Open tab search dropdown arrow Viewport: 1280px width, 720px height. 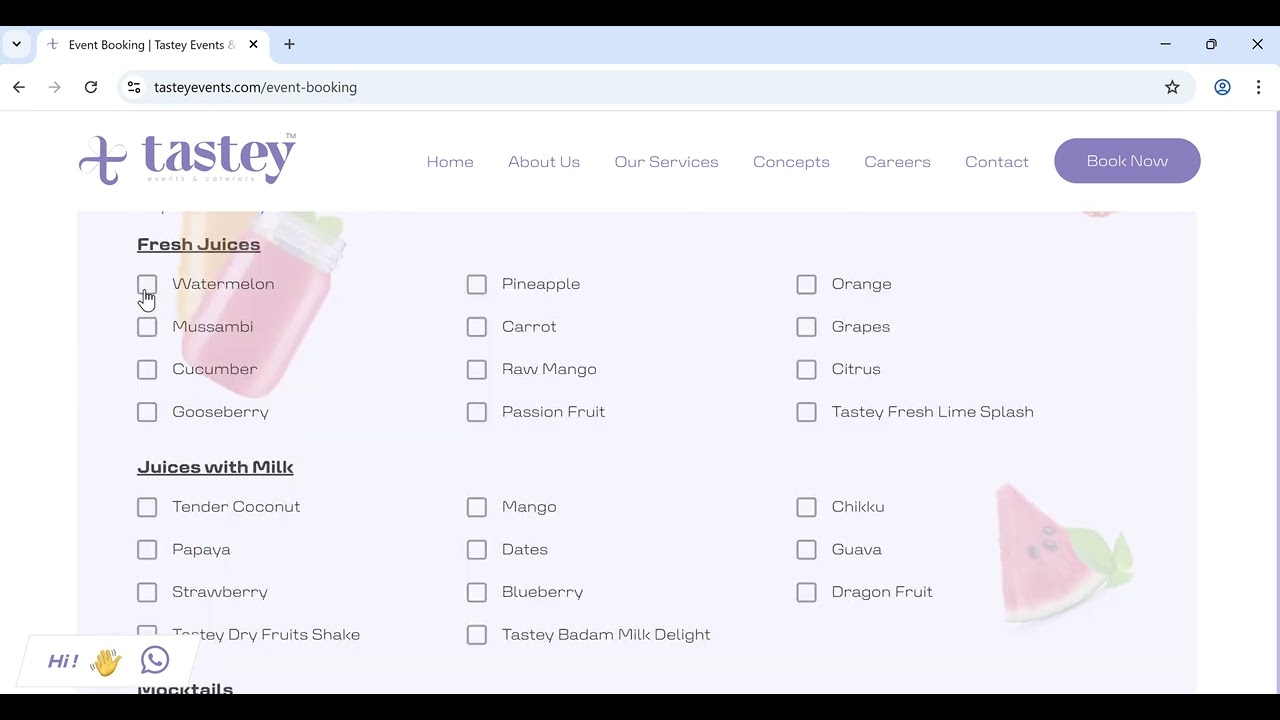pos(17,44)
